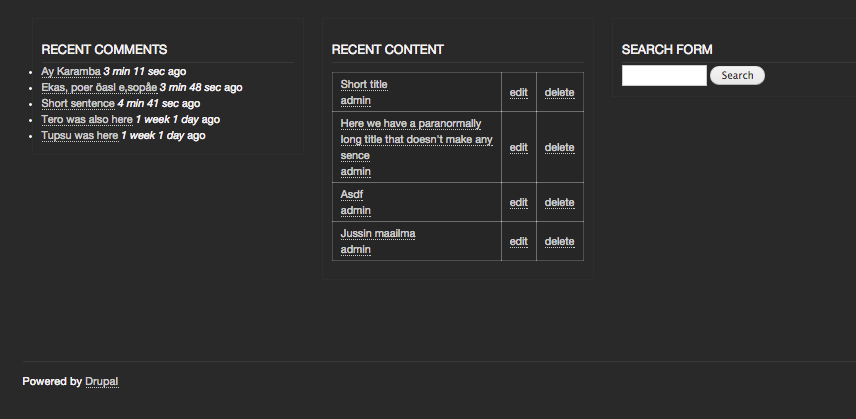Open the 'Jussin maailma' content link

tap(378, 234)
